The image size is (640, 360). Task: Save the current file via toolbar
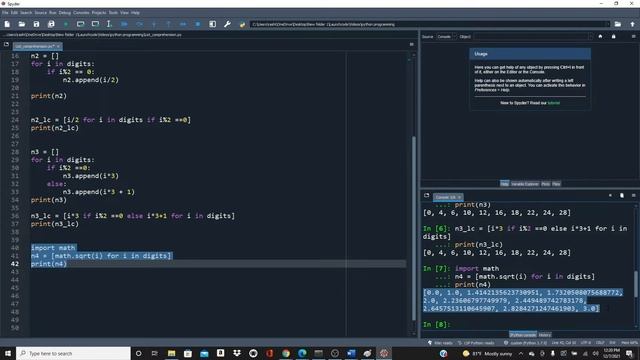click(x=36, y=24)
